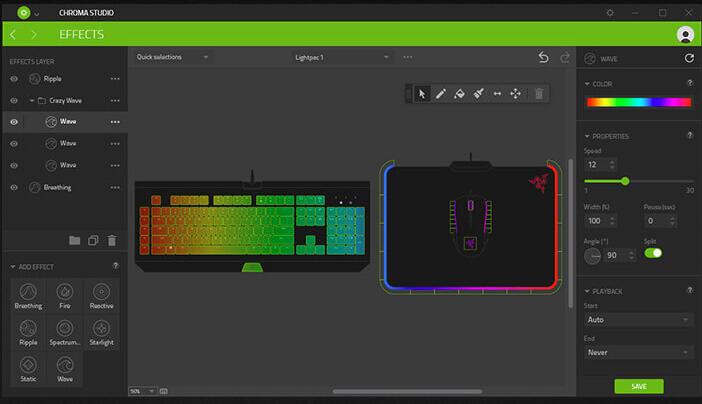Click the green SAVE button

639,386
